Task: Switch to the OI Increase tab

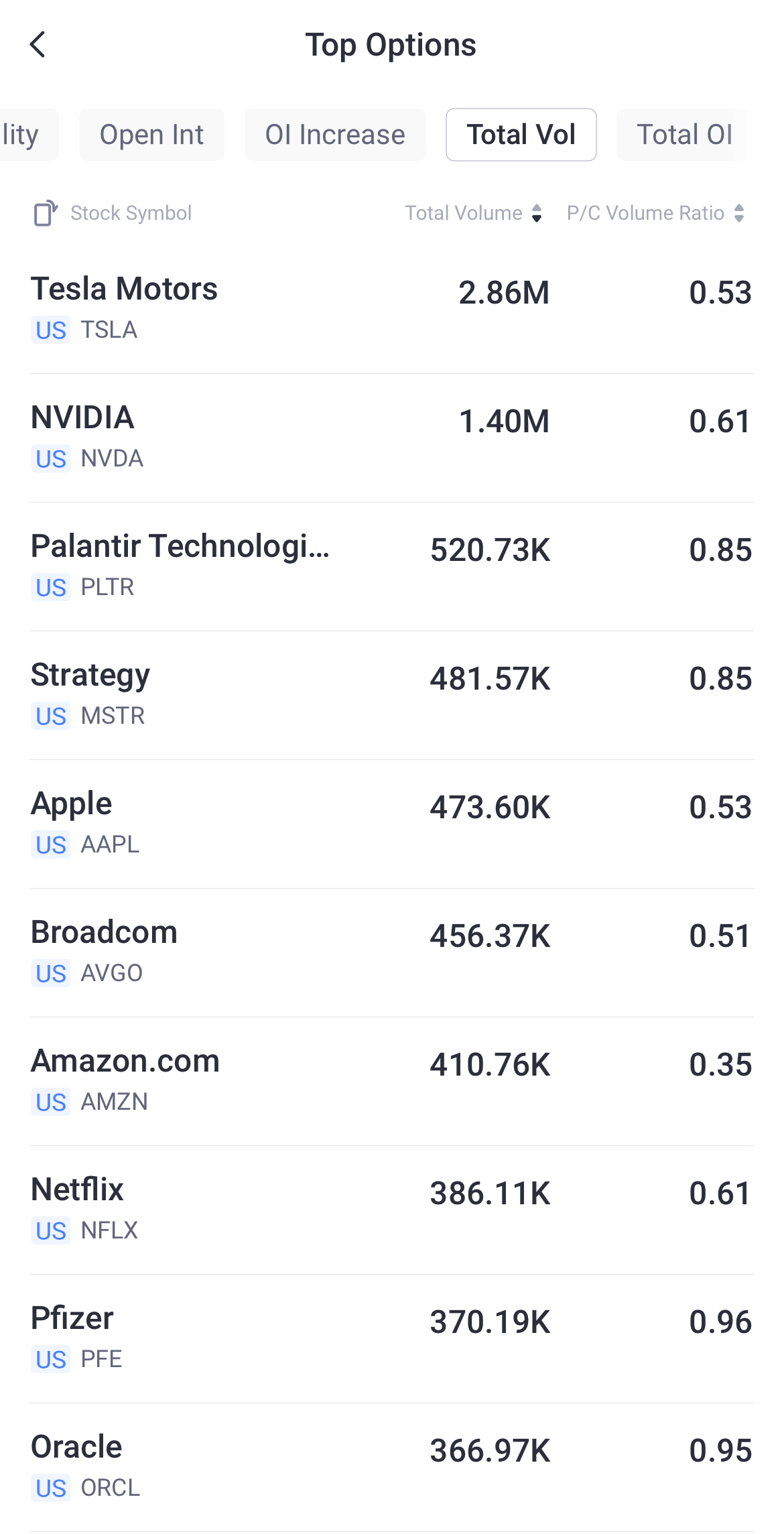Action: pyautogui.click(x=335, y=134)
